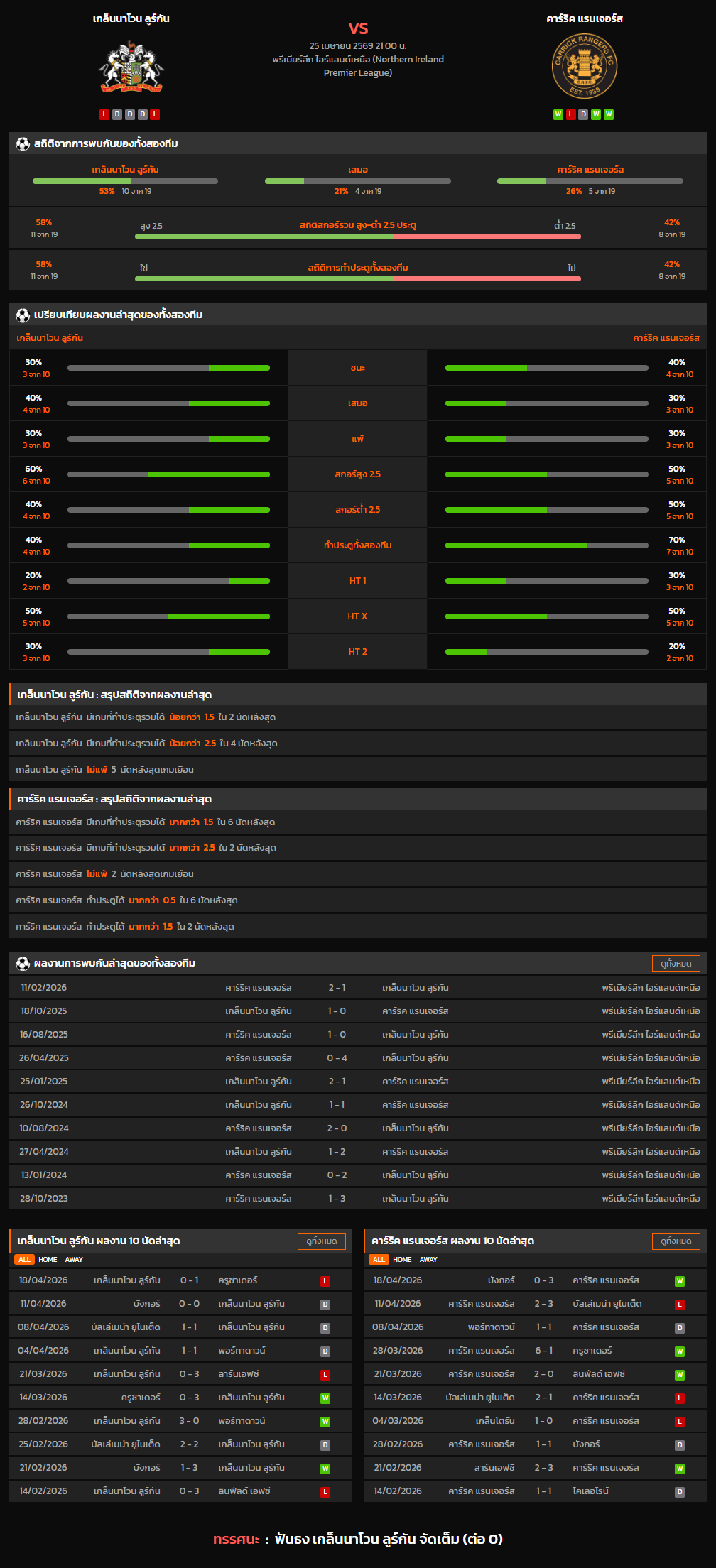Open the 26/04/2025 head-to-head match row (0-4)

coord(357,1058)
